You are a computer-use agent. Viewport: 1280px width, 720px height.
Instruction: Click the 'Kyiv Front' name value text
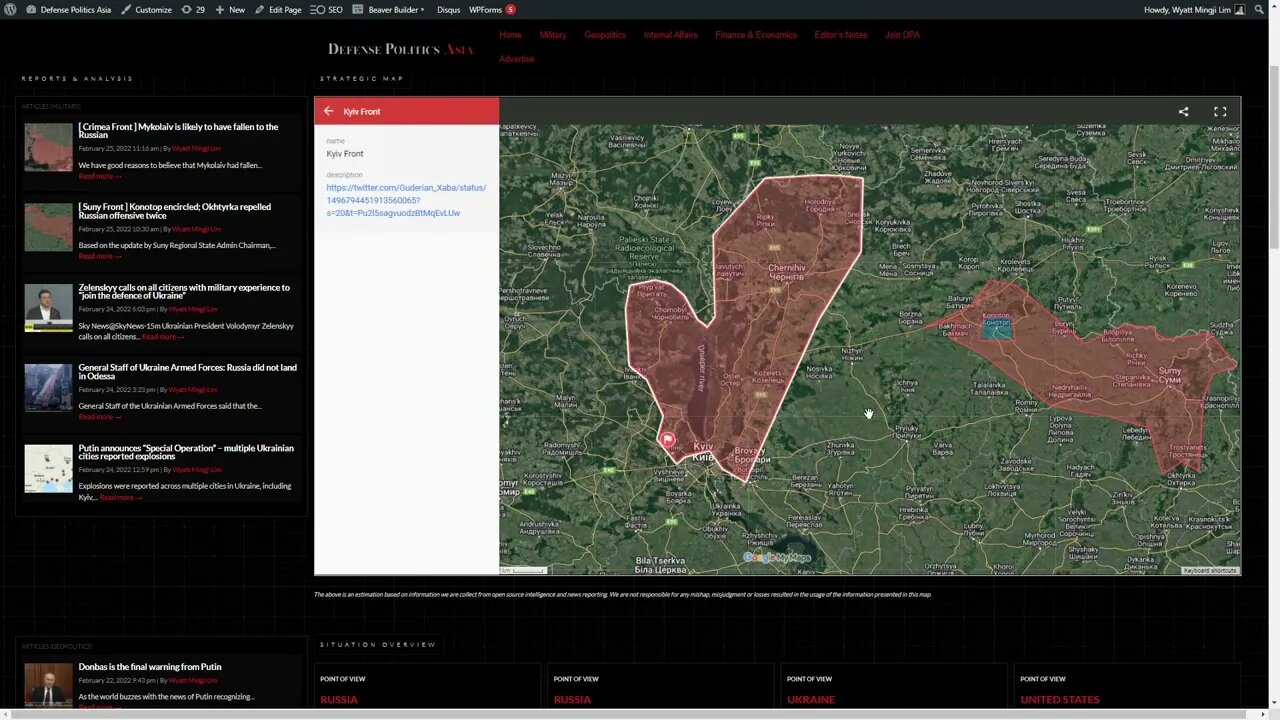coord(345,154)
